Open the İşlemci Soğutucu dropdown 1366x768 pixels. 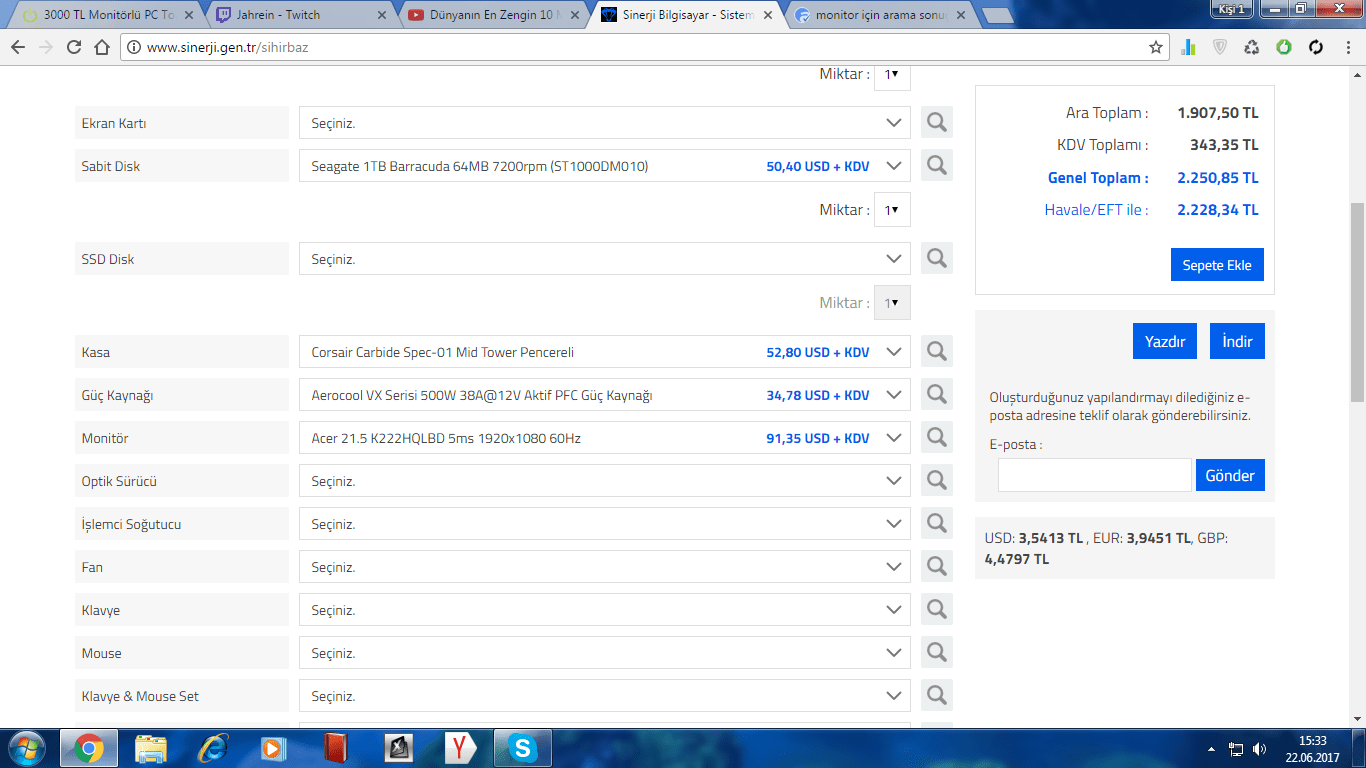click(604, 524)
